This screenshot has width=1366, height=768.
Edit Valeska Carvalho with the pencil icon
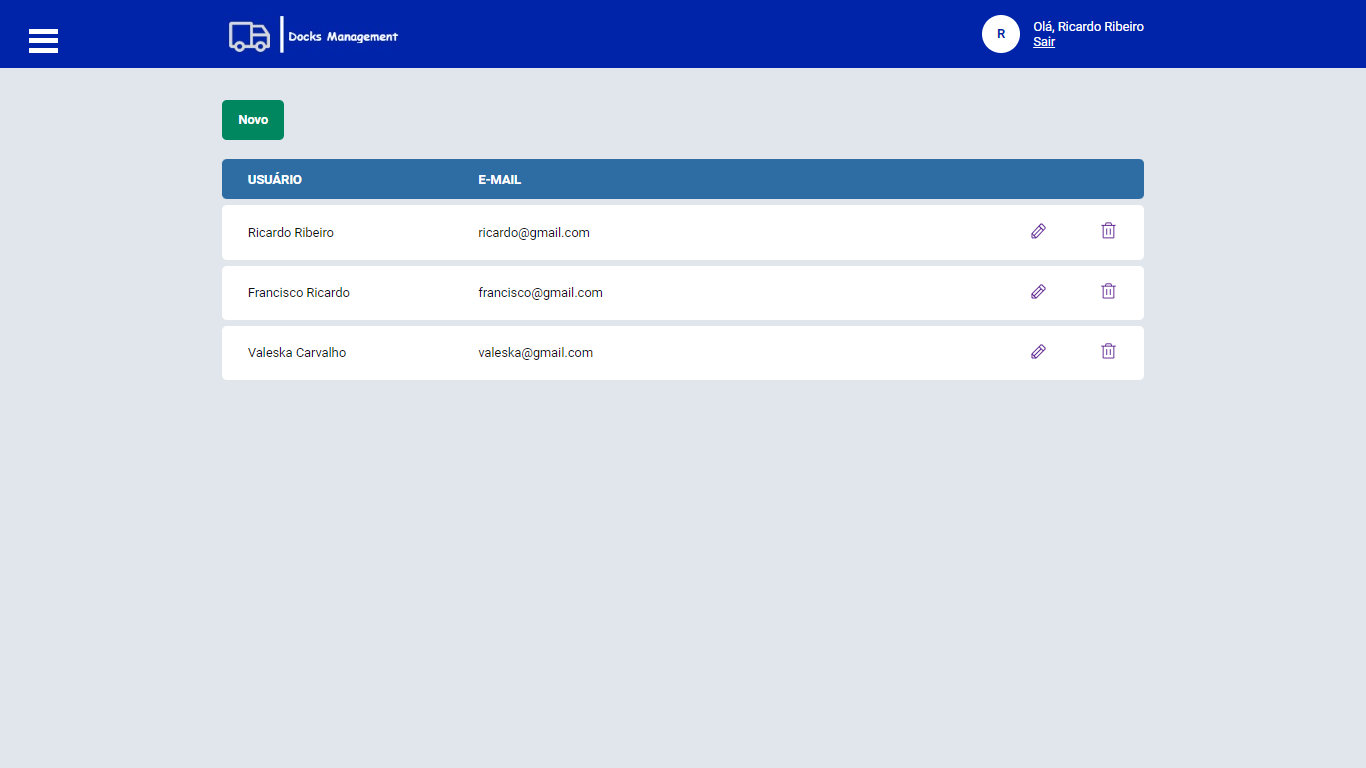point(1038,352)
